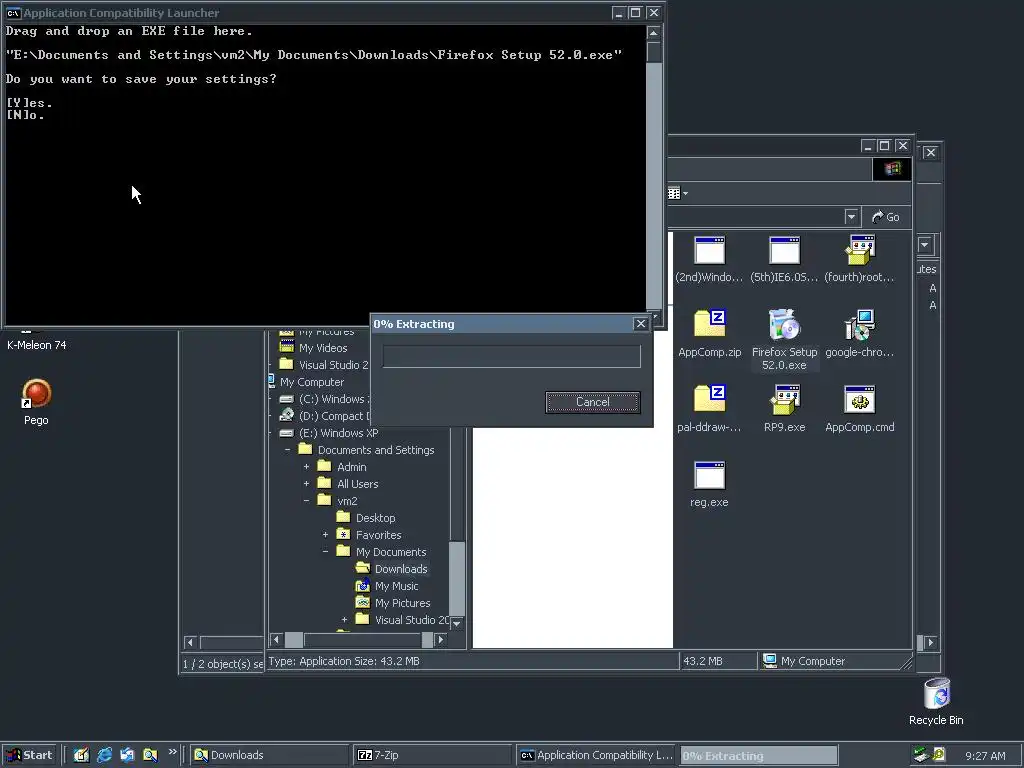The image size is (1024, 768).
Task: Select the RP9.exe file icon
Action: pyautogui.click(x=784, y=400)
